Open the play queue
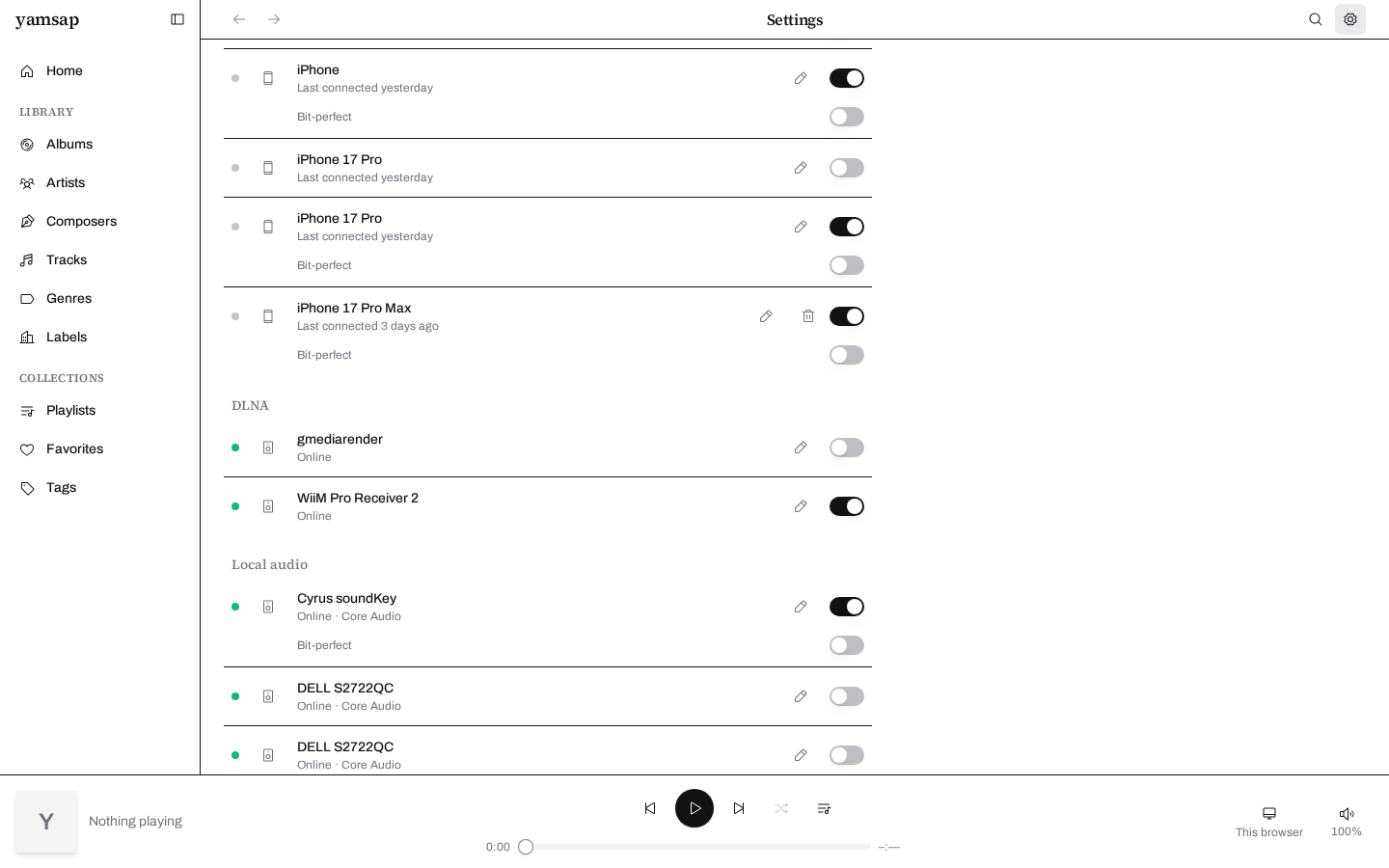This screenshot has width=1389, height=868. (824, 808)
